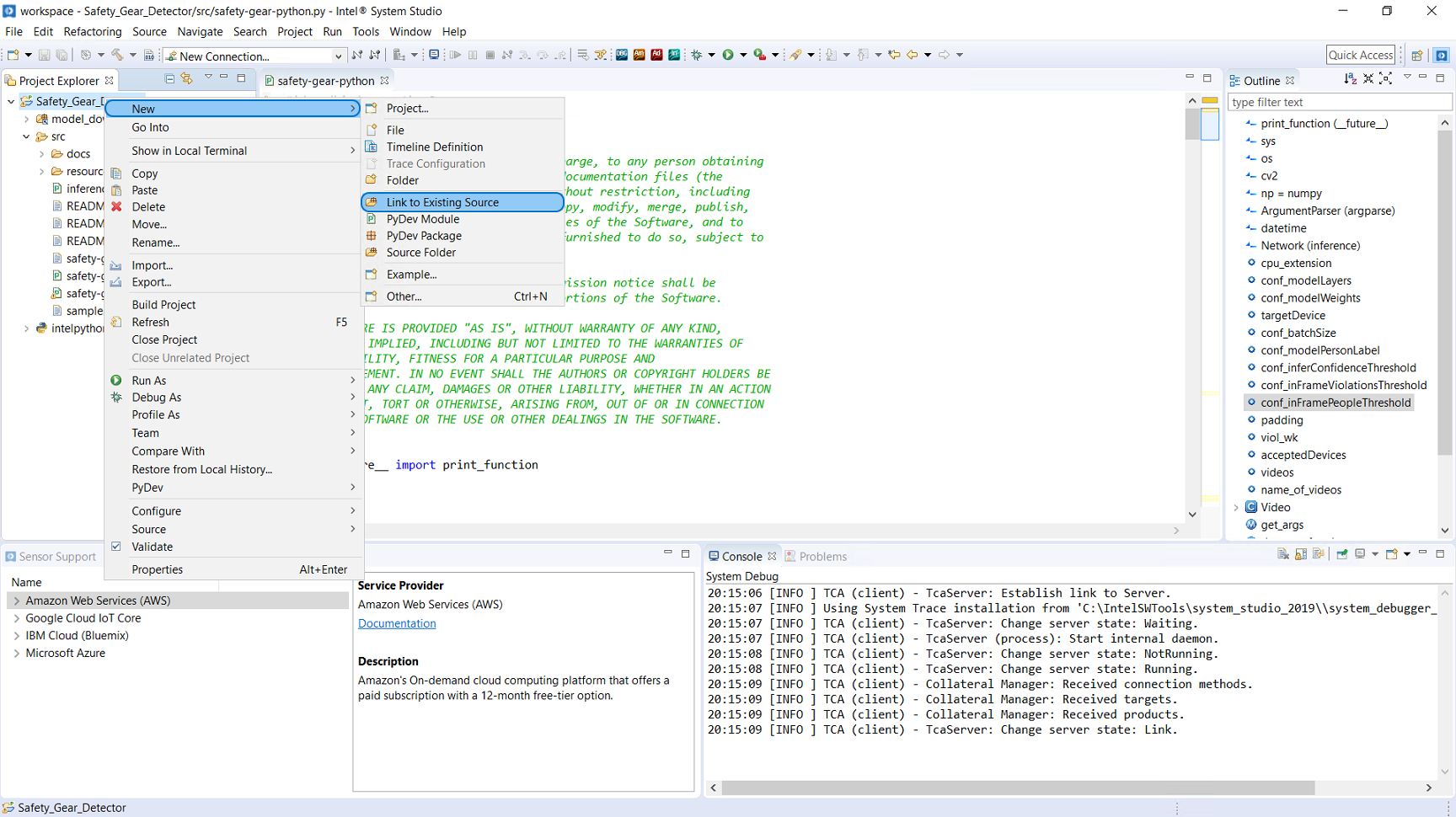Select the Console tab
1456x817 pixels.
pos(741,557)
